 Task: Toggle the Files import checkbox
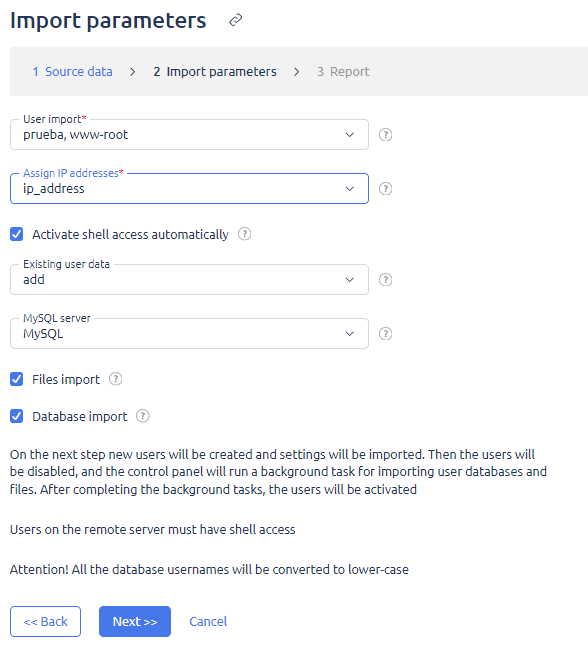pyautogui.click(x=17, y=379)
